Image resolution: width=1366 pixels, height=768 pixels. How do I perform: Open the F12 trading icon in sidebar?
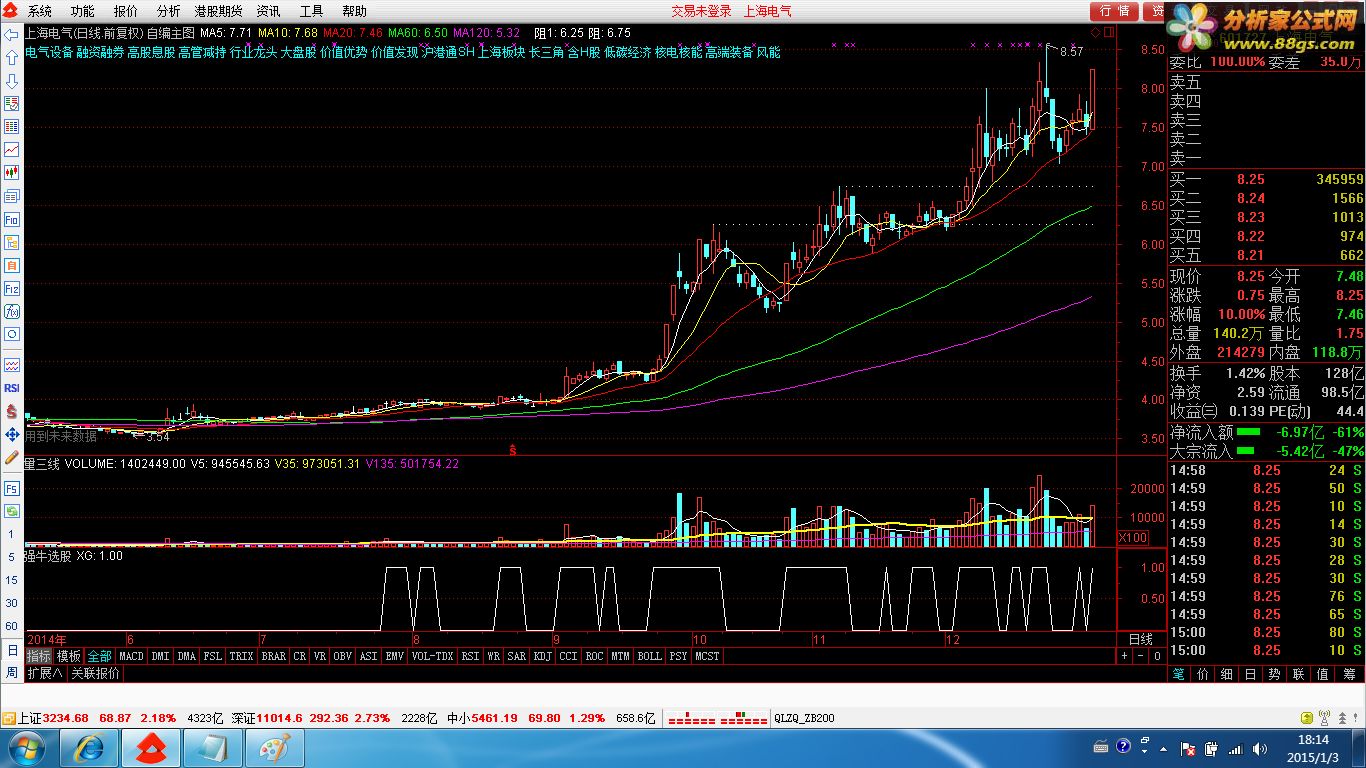[12, 288]
